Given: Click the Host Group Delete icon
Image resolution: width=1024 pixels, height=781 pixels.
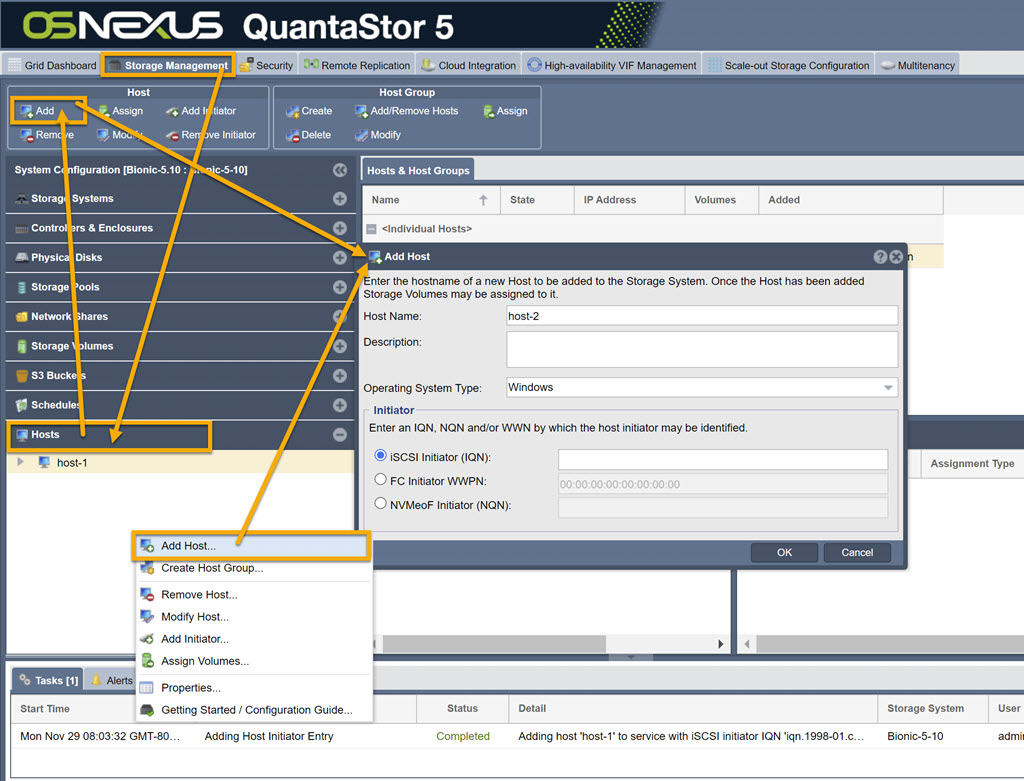Looking at the screenshot, I should click(292, 135).
